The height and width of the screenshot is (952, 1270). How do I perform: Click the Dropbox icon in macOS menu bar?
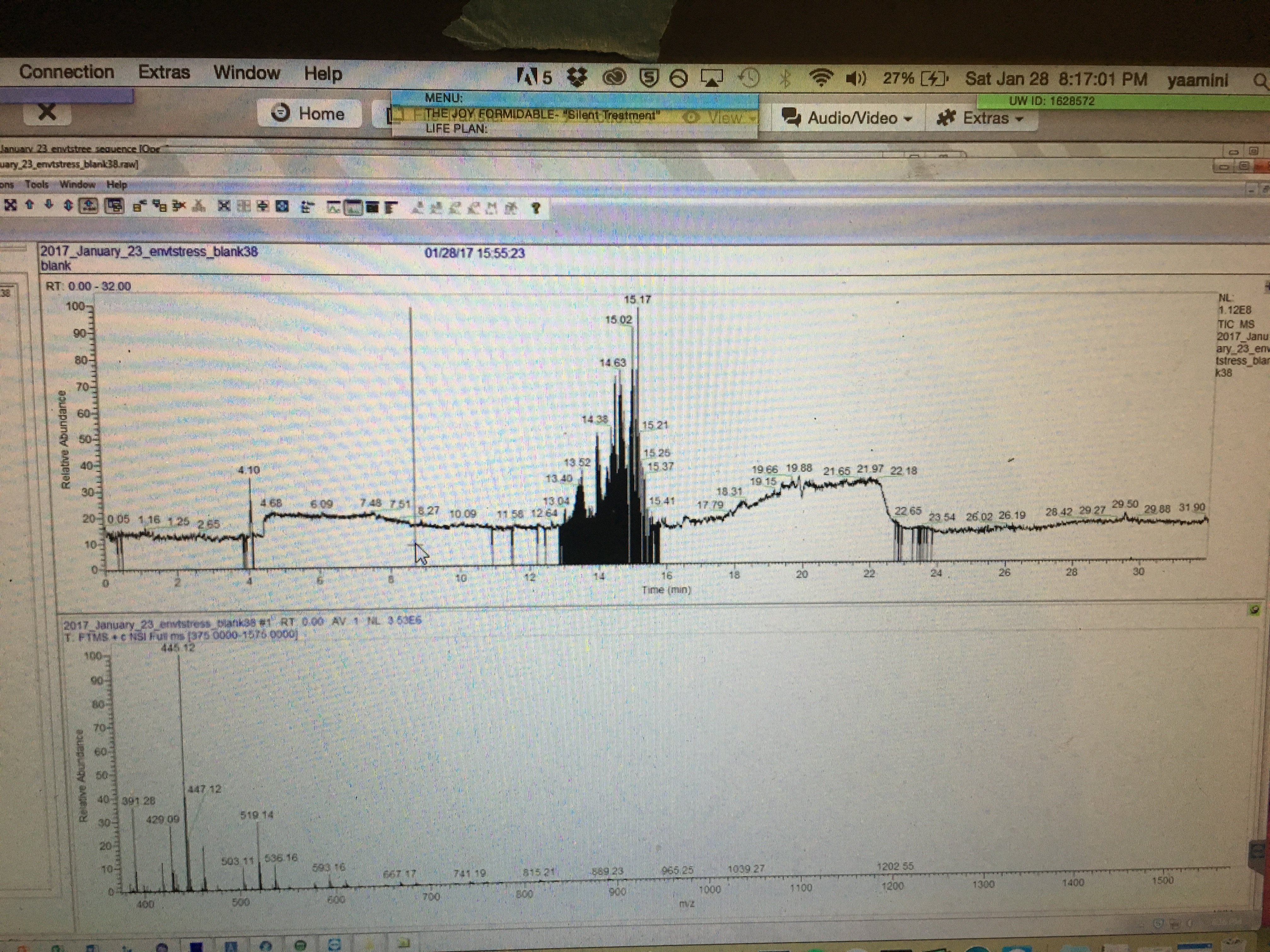(576, 77)
